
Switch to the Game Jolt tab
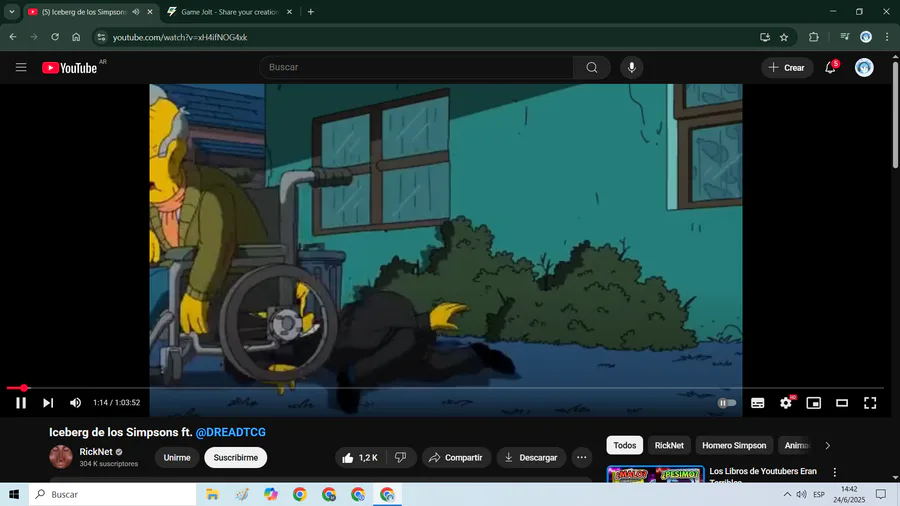(230, 11)
